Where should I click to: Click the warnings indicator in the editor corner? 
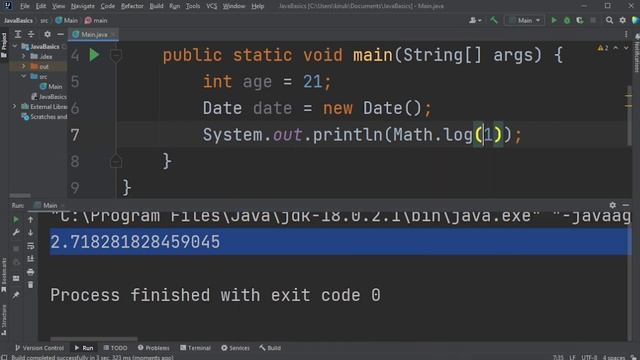click(603, 48)
